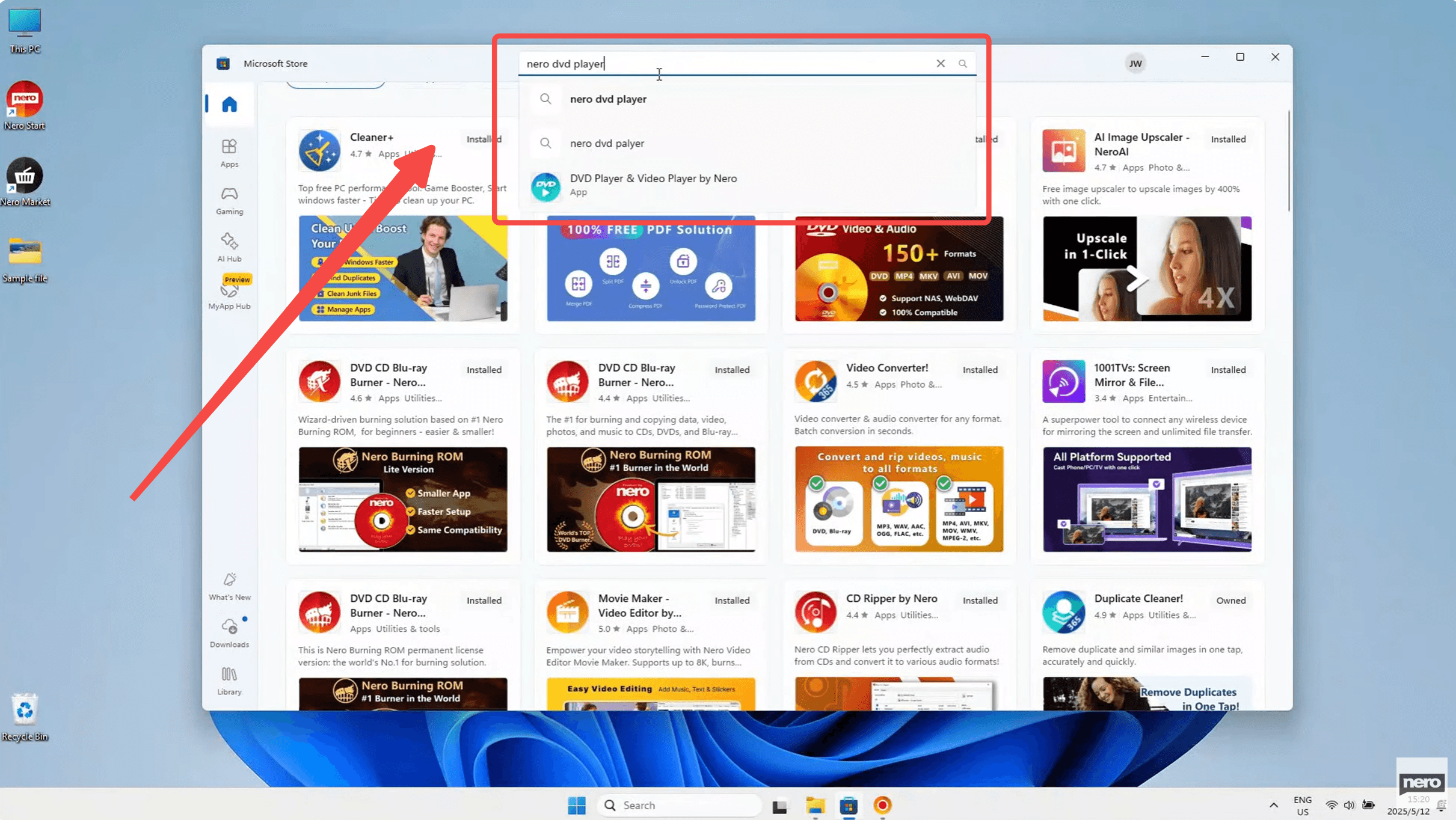Click the "Video Converter!" title text

pyautogui.click(x=887, y=367)
